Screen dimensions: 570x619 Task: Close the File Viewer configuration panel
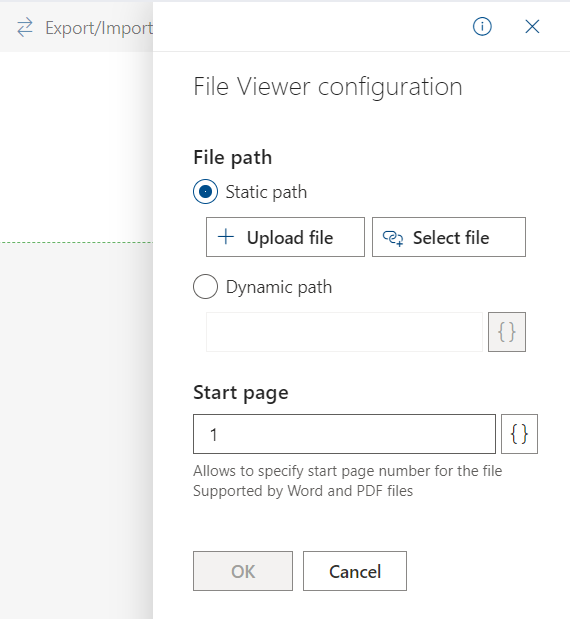tap(532, 27)
